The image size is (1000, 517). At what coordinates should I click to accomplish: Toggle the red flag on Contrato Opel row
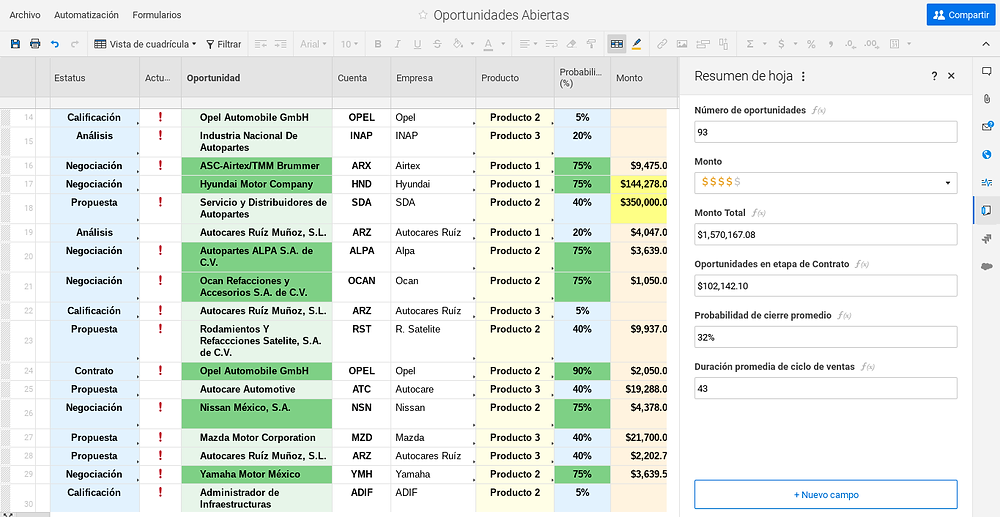pyautogui.click(x=160, y=370)
